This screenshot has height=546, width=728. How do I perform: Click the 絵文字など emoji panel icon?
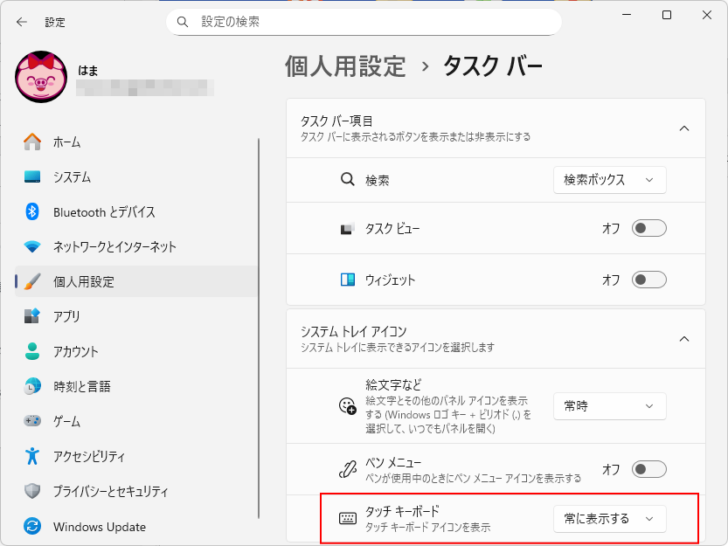coord(347,406)
